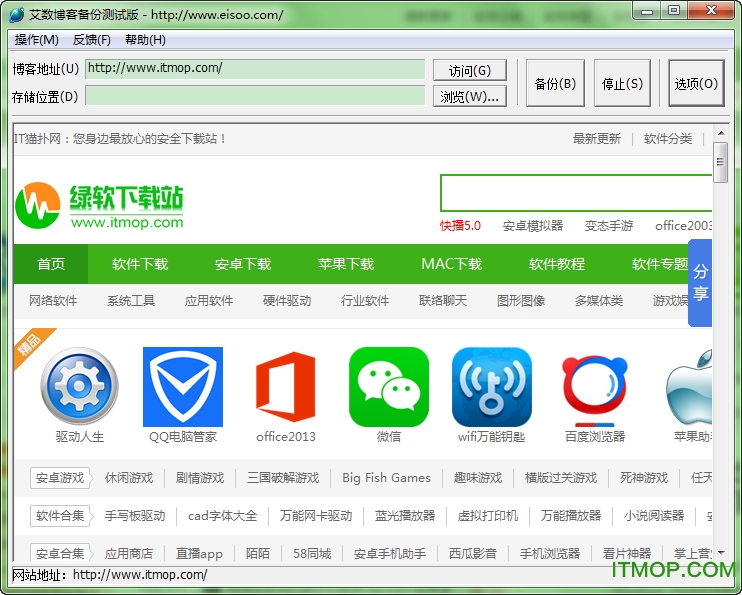This screenshot has width=742, height=595.
Task: Click the red 快播5.0 link
Action: (x=460, y=226)
